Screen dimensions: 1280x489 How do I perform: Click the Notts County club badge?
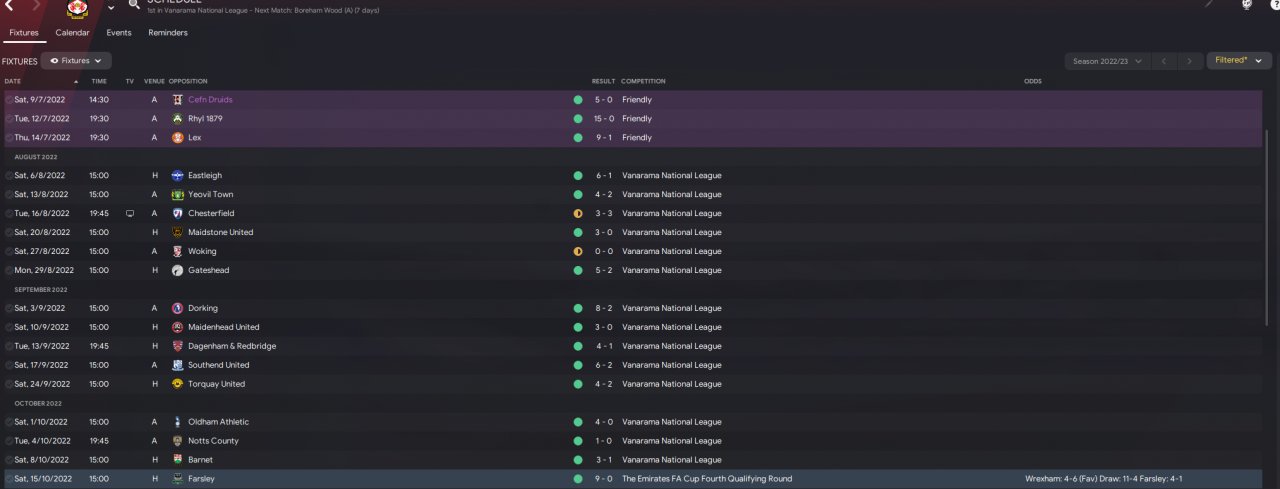pyautogui.click(x=177, y=441)
